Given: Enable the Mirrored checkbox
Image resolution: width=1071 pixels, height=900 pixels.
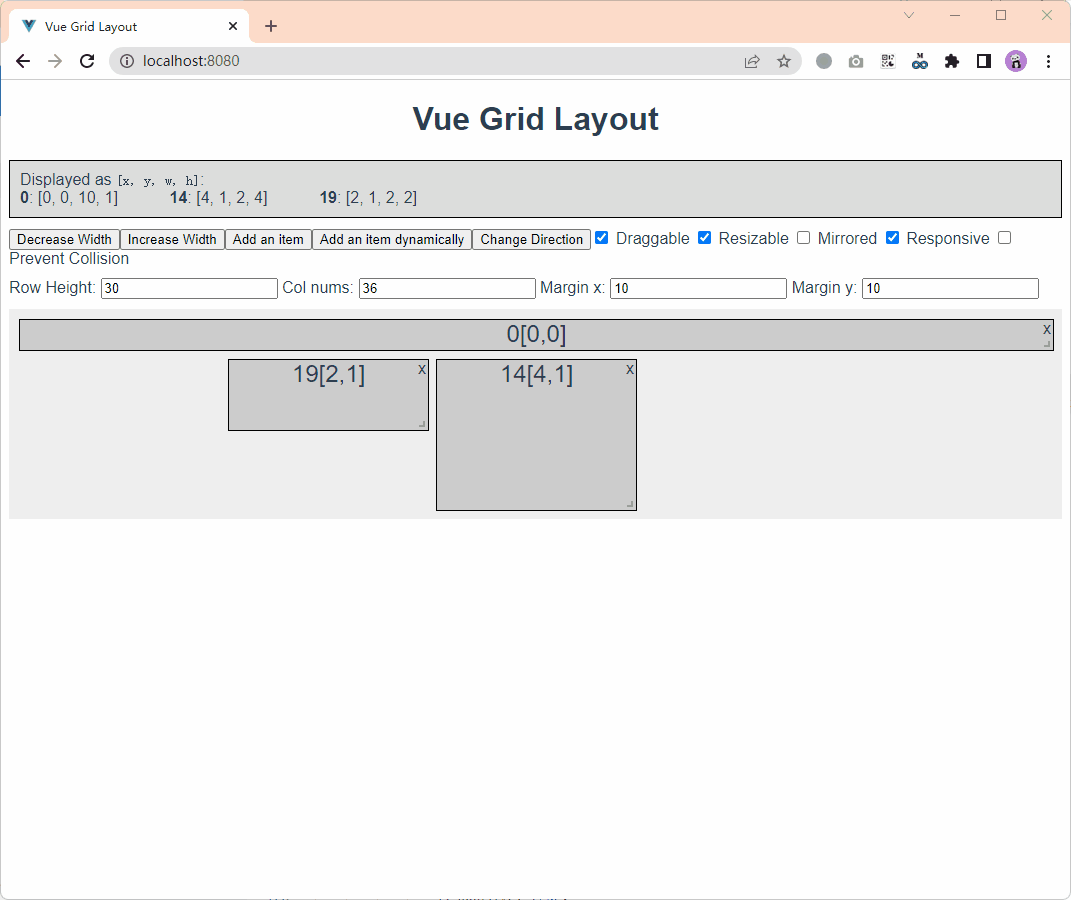Looking at the screenshot, I should 803,238.
